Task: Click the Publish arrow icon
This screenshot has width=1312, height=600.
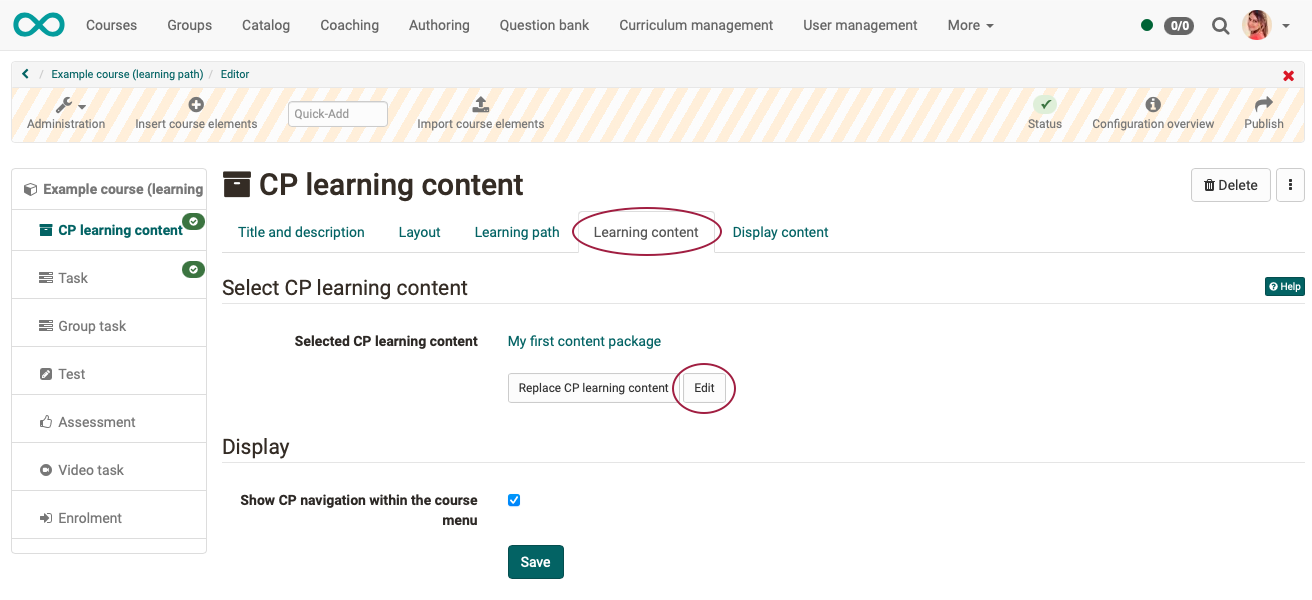Action: [x=1263, y=104]
